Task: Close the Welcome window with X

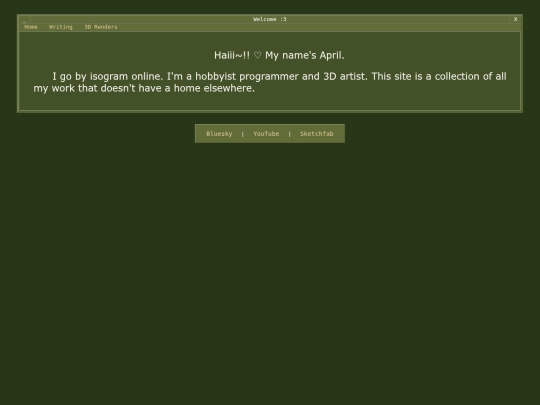Action: point(515,19)
